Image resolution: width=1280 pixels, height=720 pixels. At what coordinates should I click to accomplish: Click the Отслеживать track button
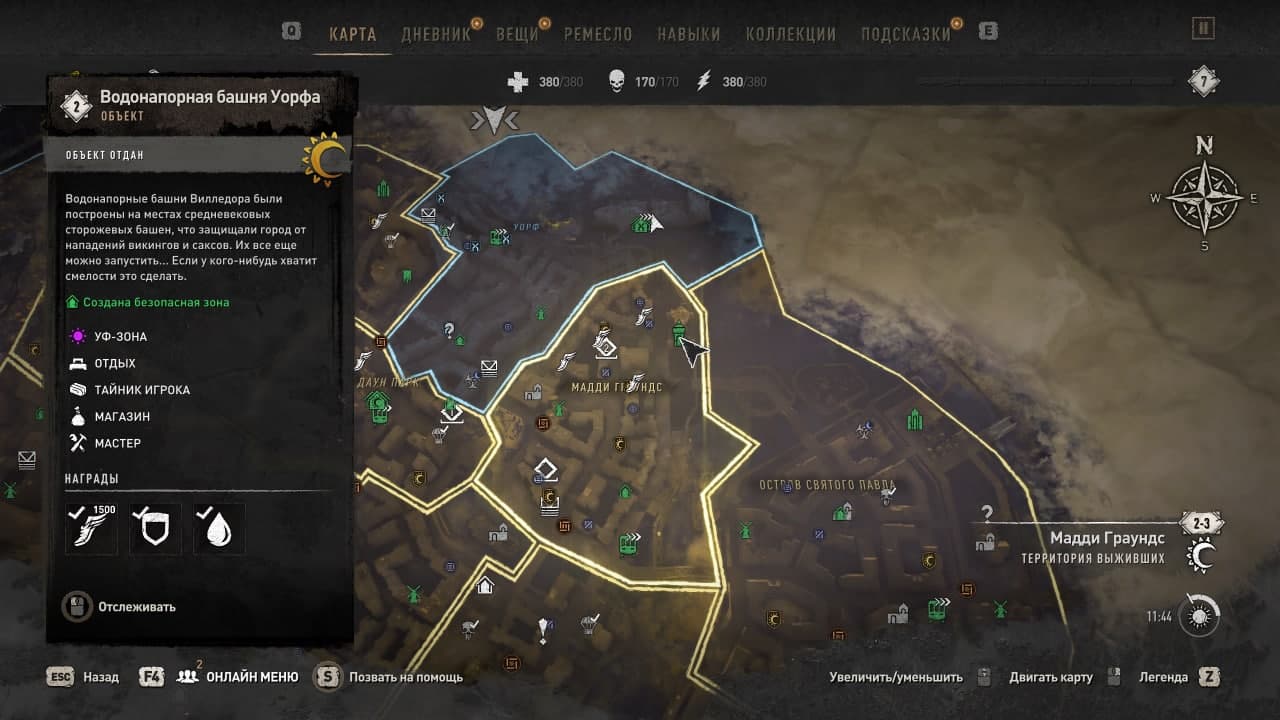pos(120,606)
